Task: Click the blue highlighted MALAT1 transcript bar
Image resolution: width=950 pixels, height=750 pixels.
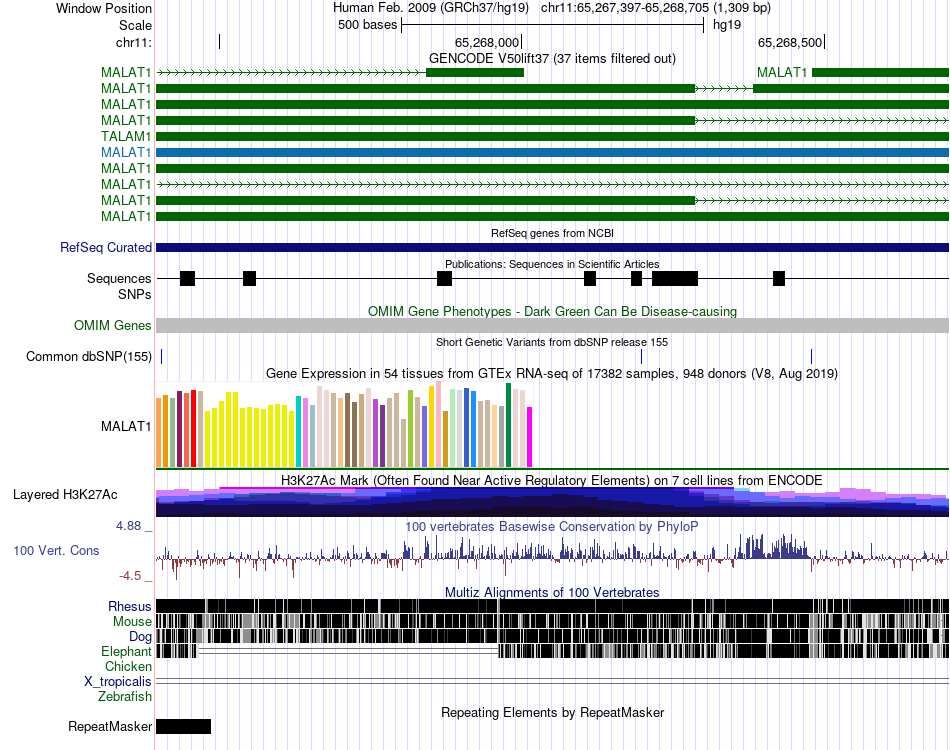Action: point(553,152)
